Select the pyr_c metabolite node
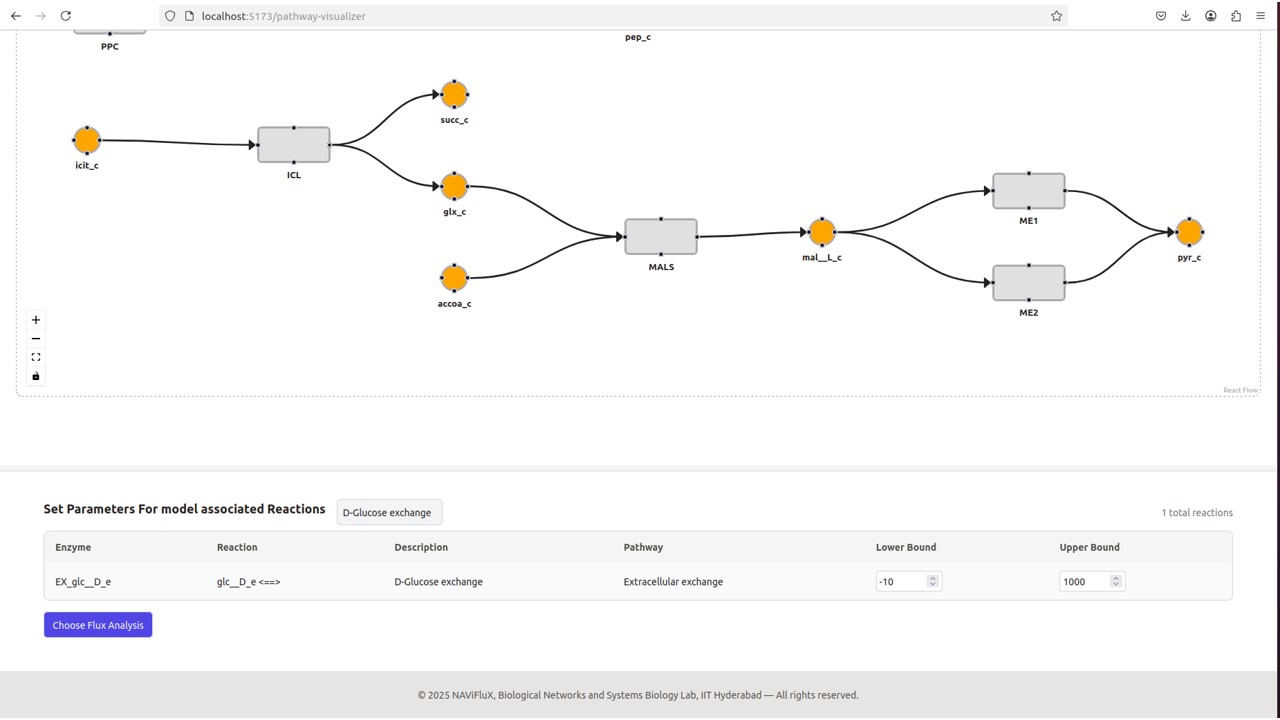This screenshot has width=1280, height=720. click(1189, 232)
